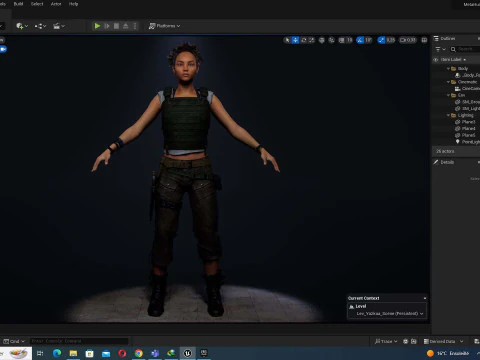
Task: Open the Help menu
Action: pyautogui.click(x=73, y=4)
